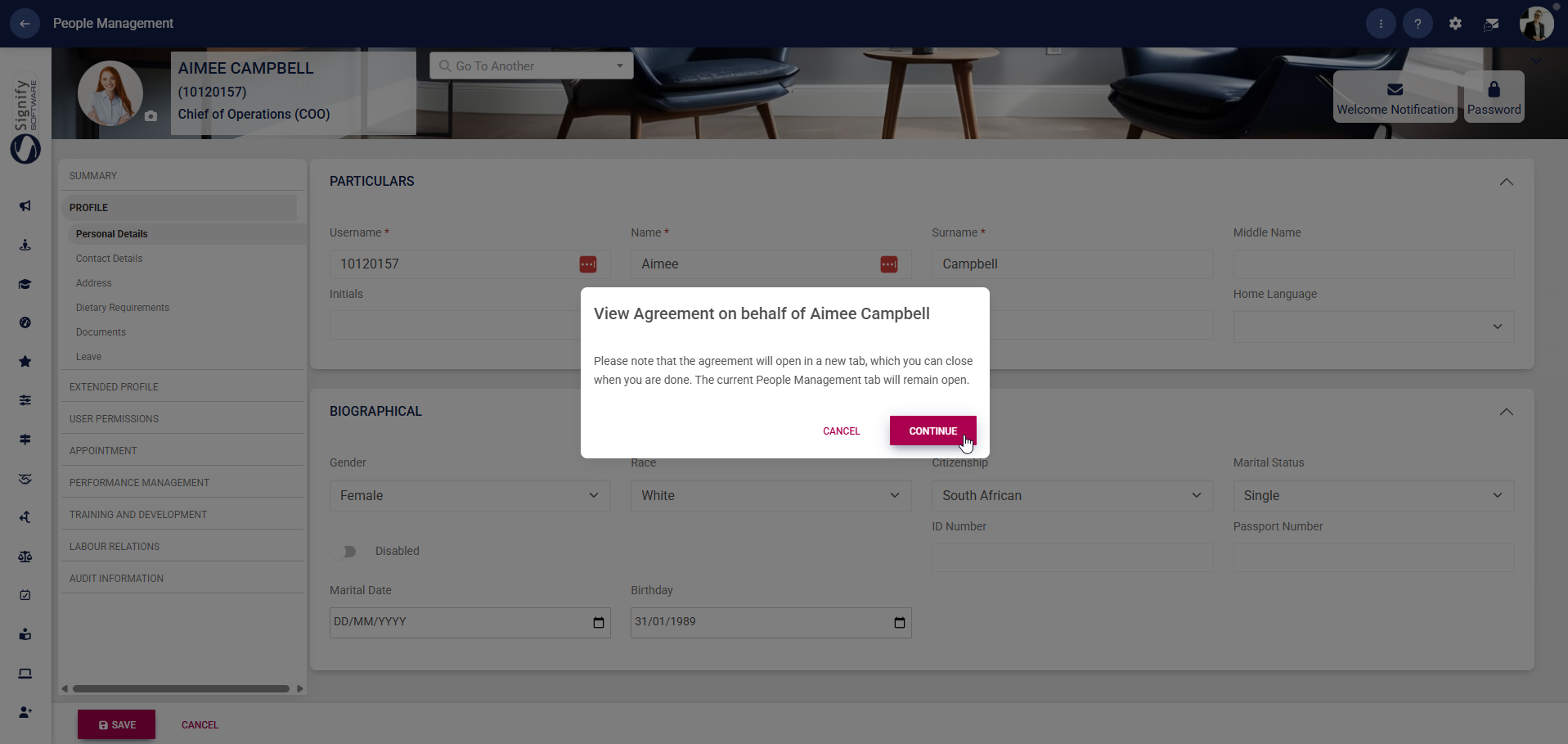1568x744 pixels.
Task: Open the Marital Status dropdown
Action: point(1373,495)
